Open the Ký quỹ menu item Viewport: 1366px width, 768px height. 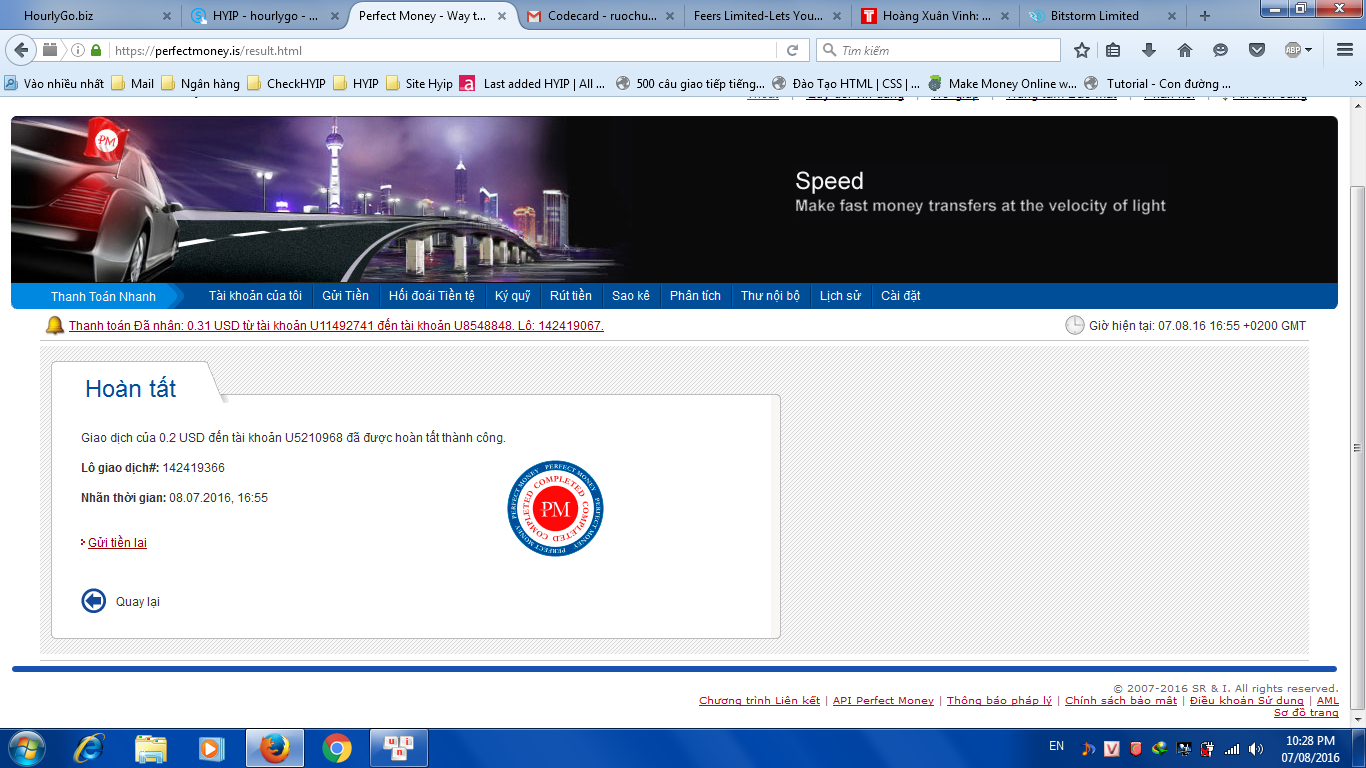[513, 296]
